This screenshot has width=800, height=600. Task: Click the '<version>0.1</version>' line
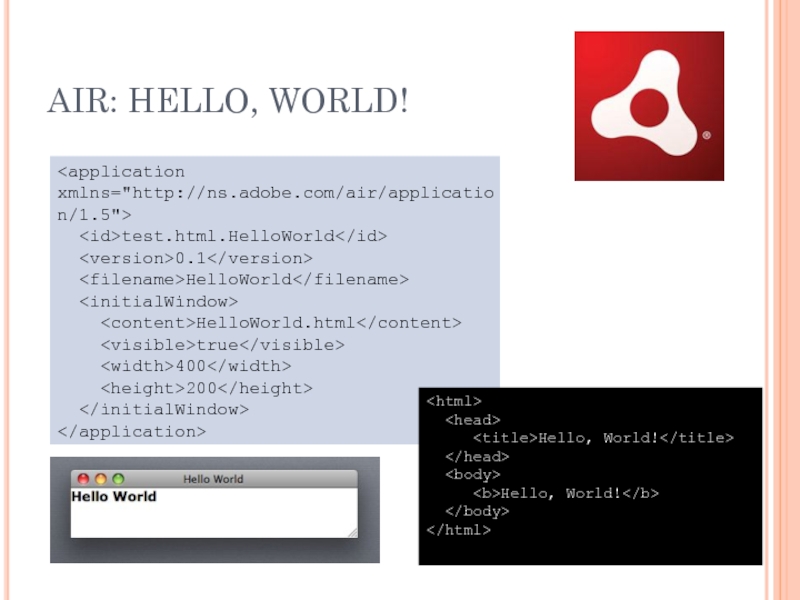(x=196, y=258)
